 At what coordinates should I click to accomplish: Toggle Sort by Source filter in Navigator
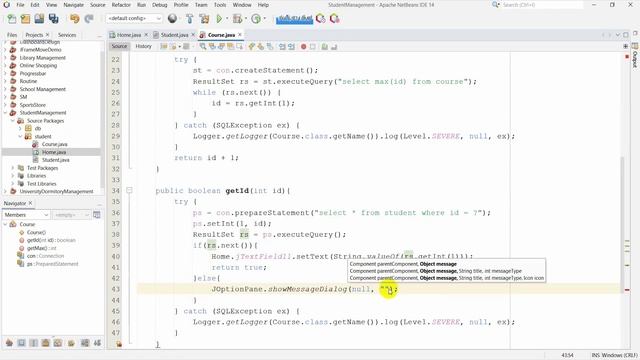point(97,343)
